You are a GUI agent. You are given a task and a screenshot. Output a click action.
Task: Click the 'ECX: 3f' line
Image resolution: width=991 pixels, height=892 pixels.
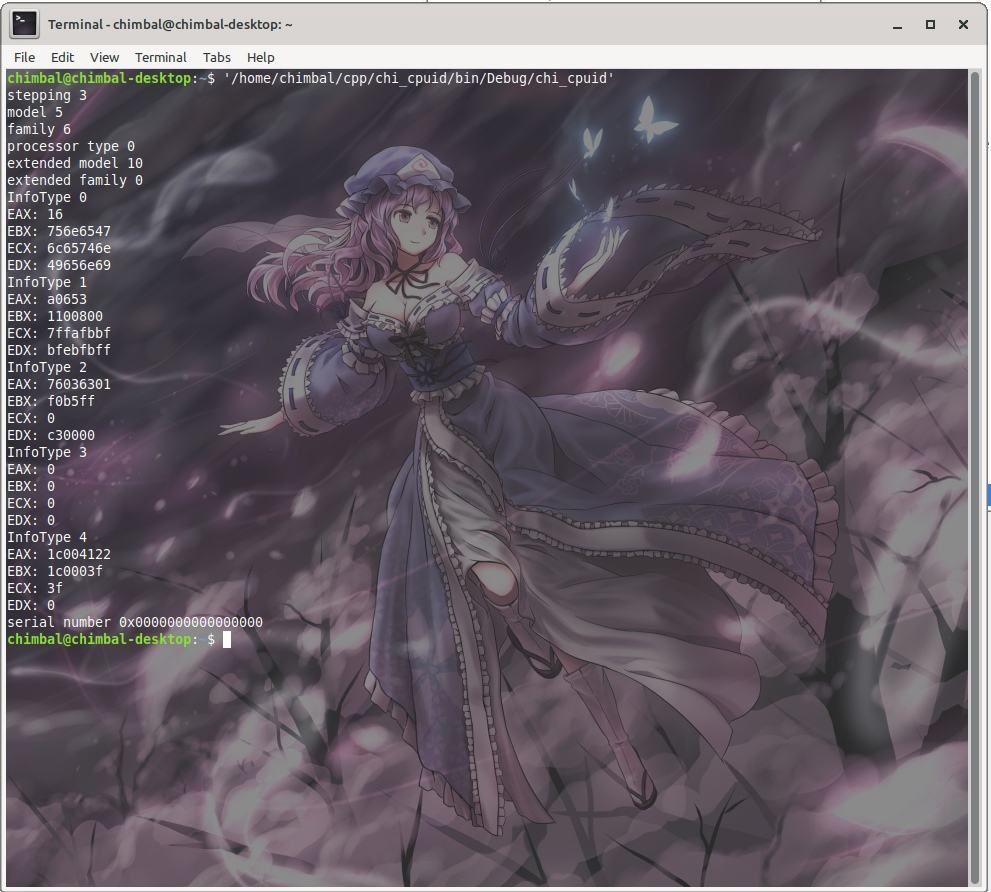pyautogui.click(x=35, y=589)
